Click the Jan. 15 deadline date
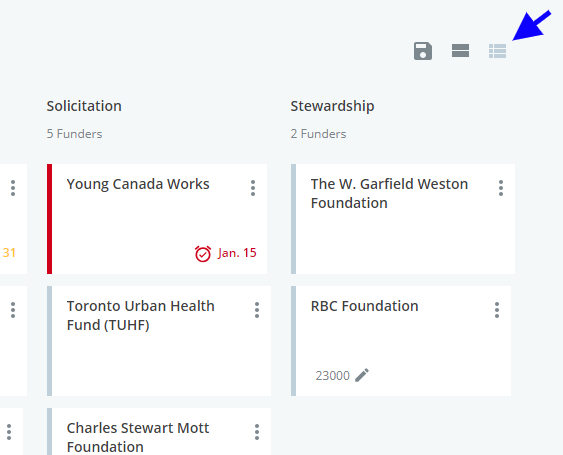 pyautogui.click(x=237, y=253)
